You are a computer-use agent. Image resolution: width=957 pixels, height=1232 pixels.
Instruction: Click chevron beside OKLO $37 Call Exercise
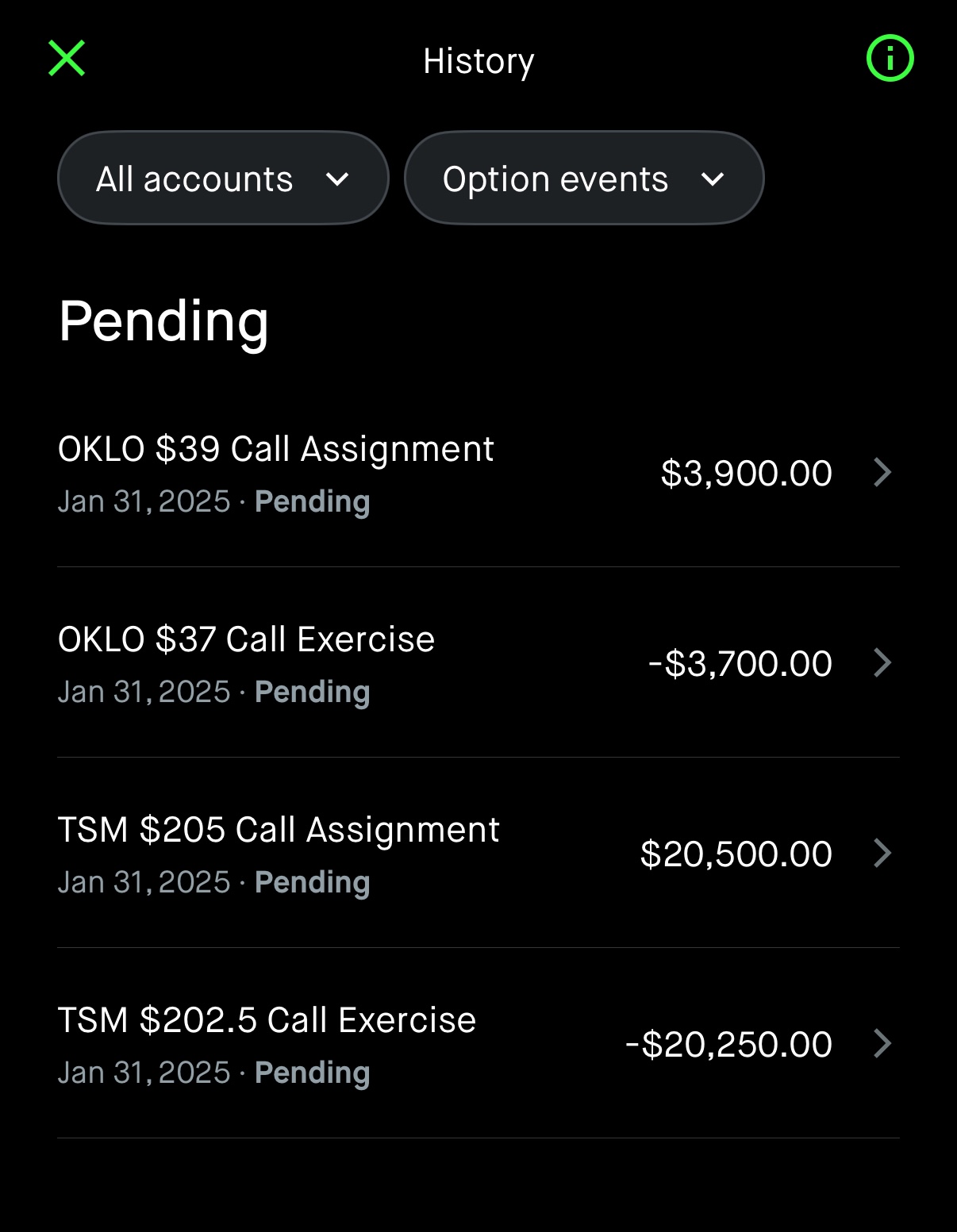882,663
